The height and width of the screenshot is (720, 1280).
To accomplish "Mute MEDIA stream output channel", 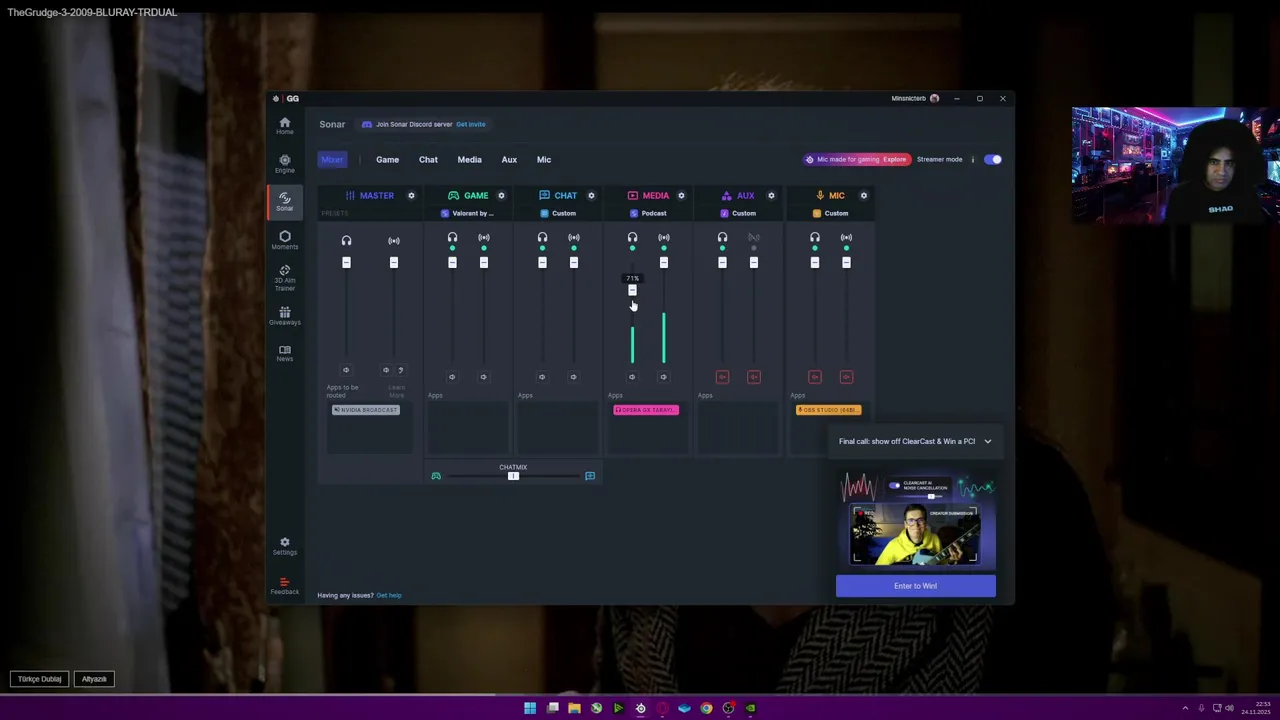I will coord(663,377).
